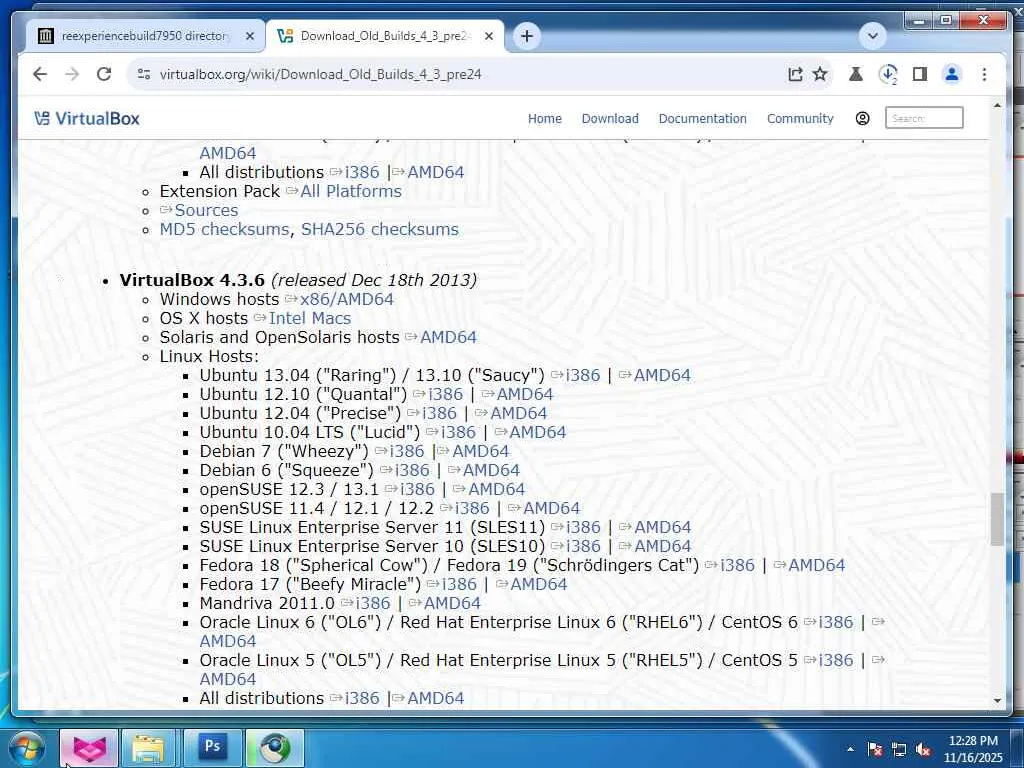Open a new browser tab
The image size is (1024, 768).
point(527,36)
